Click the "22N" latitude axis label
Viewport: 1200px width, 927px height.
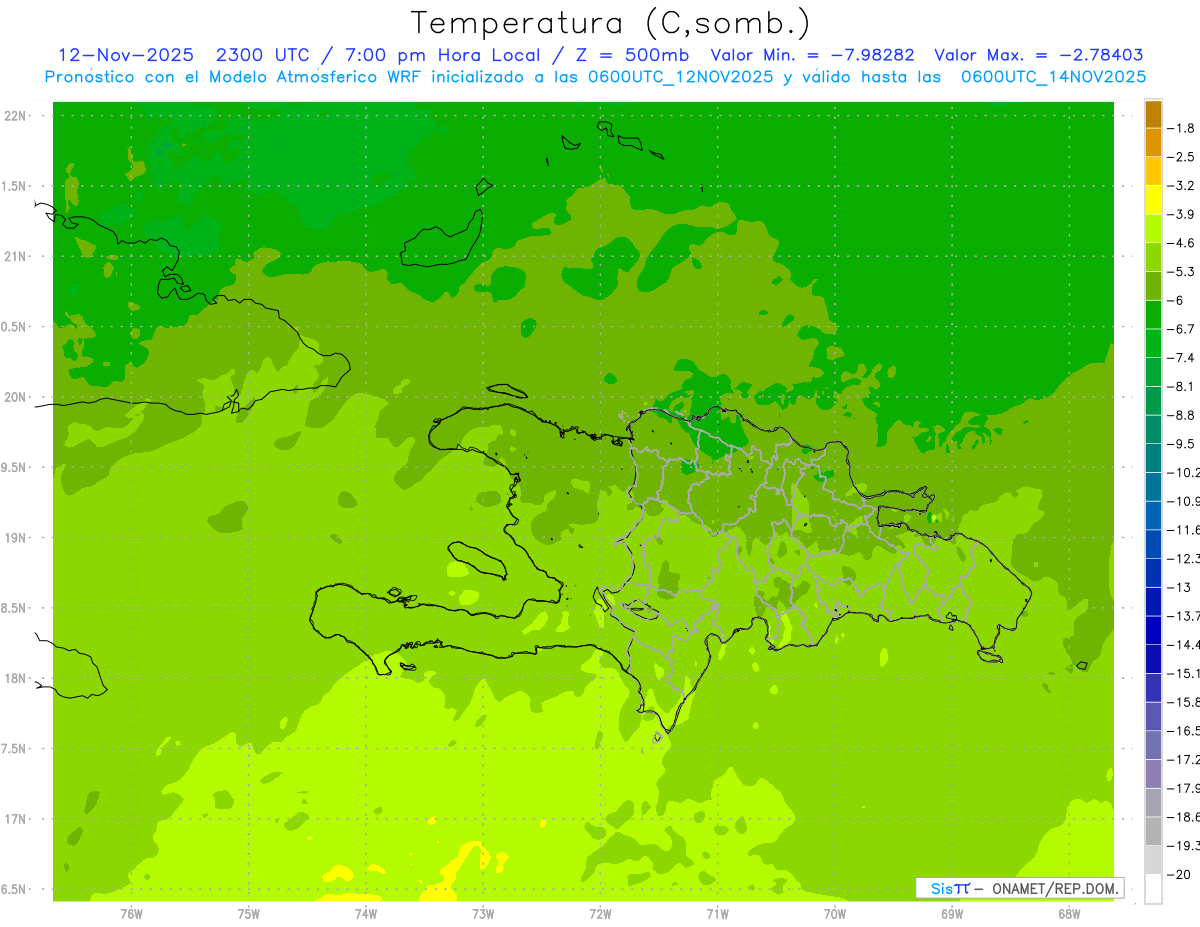tap(16, 116)
